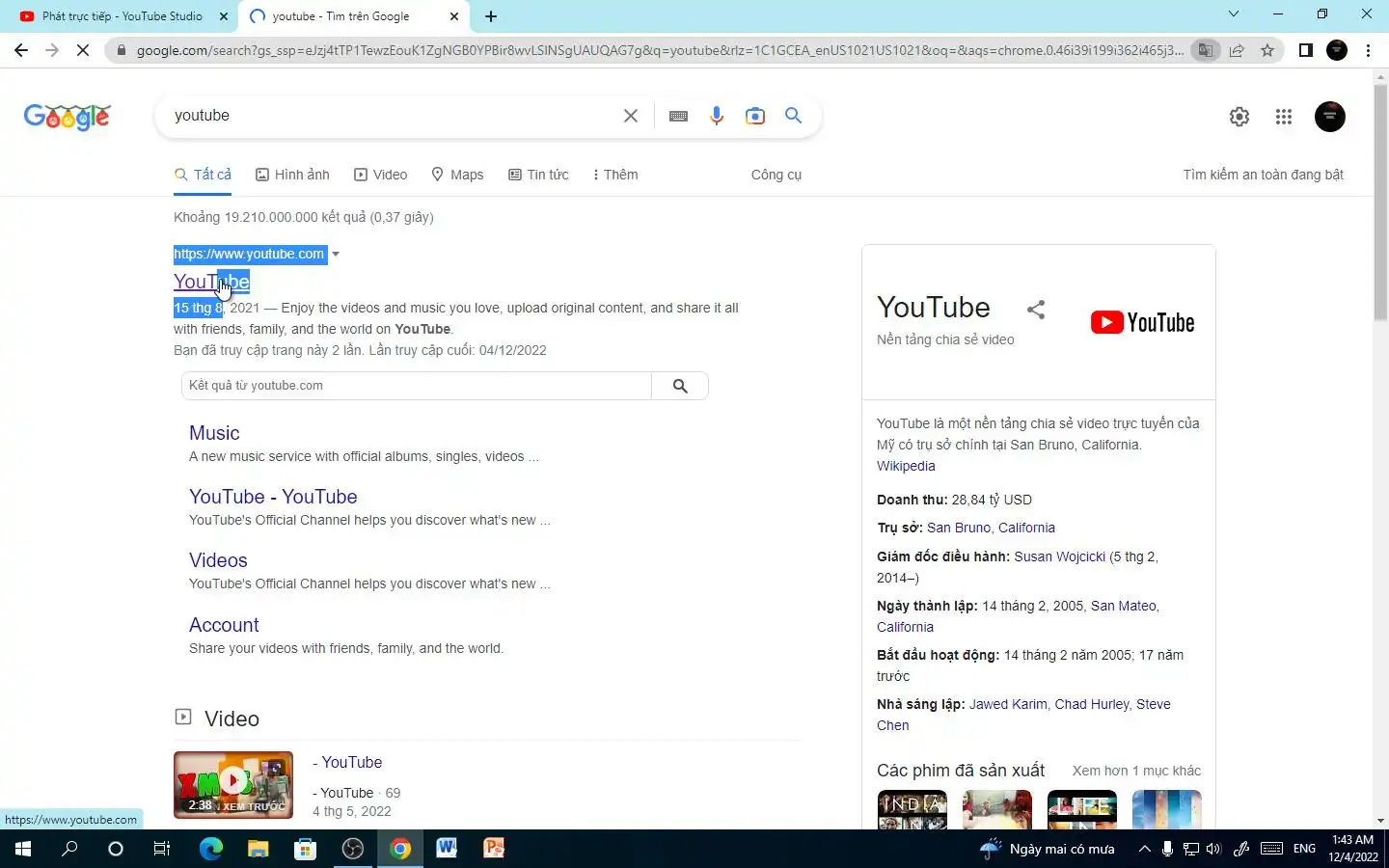Submit search with the magnifier icon
The width and height of the screenshot is (1389, 868).
pos(794,116)
